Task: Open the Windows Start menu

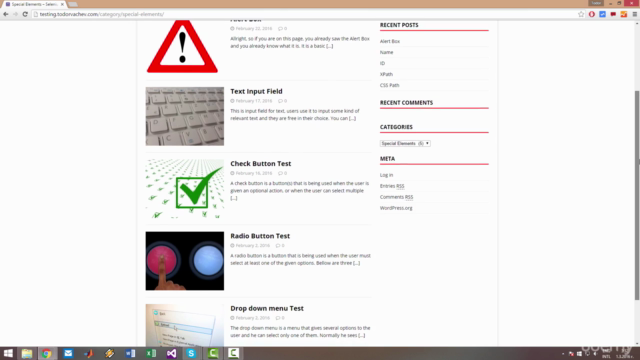Action: point(8,353)
